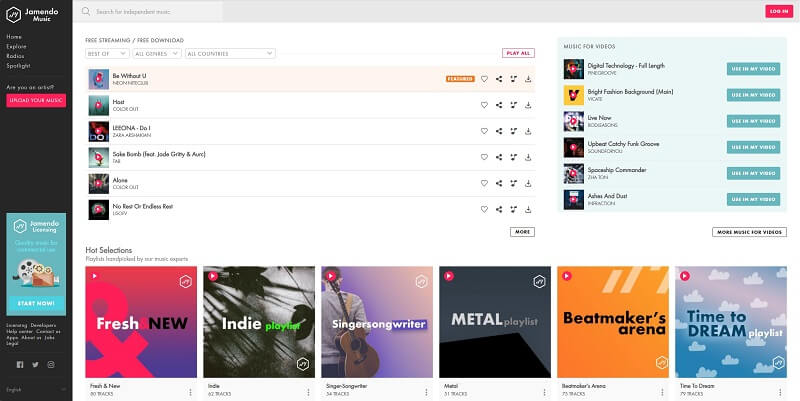Open the All Countries dropdown
The height and width of the screenshot is (401, 800).
coord(230,54)
